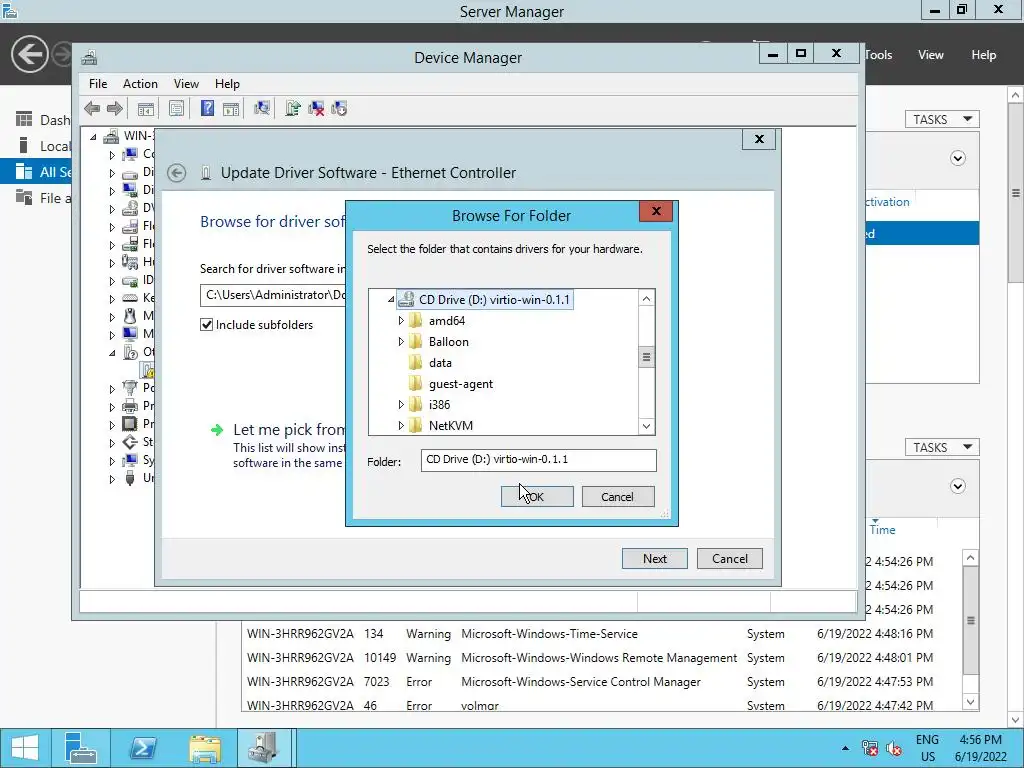This screenshot has height=768, width=1024.
Task: Open the upper TASKS dropdown
Action: (x=942, y=119)
